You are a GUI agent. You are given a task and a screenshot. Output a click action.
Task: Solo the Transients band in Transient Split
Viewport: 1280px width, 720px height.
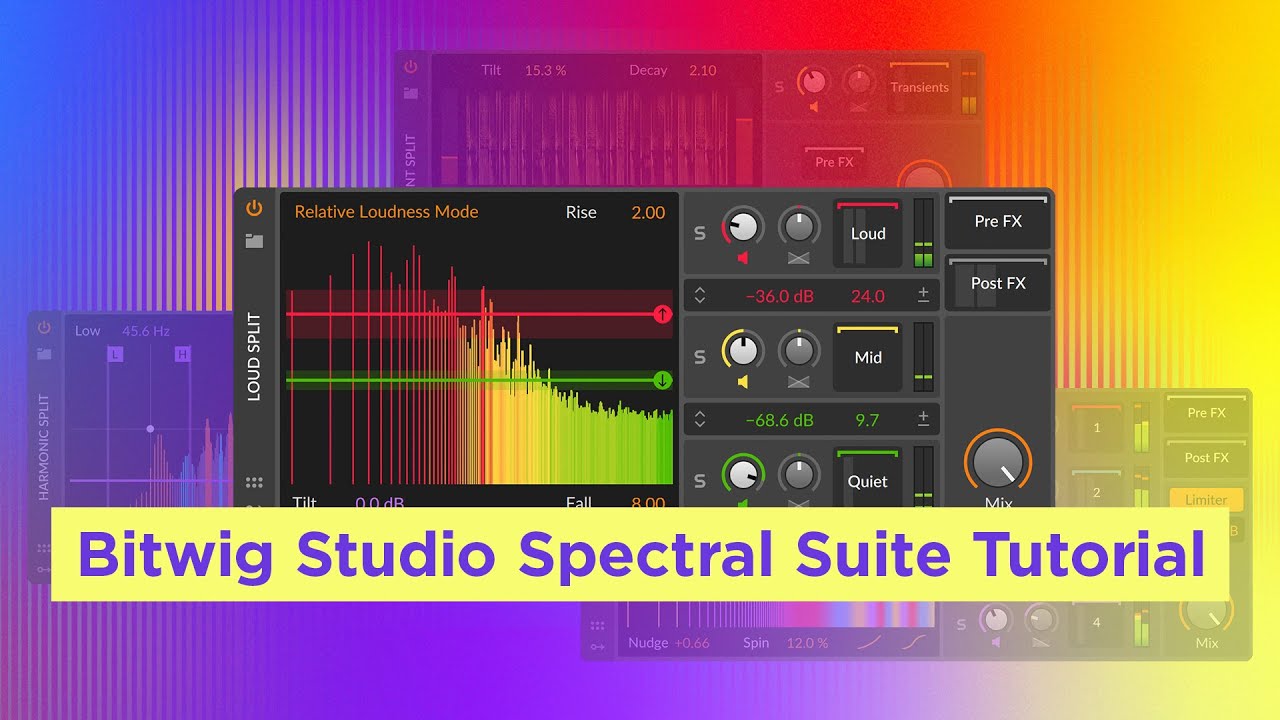(780, 87)
